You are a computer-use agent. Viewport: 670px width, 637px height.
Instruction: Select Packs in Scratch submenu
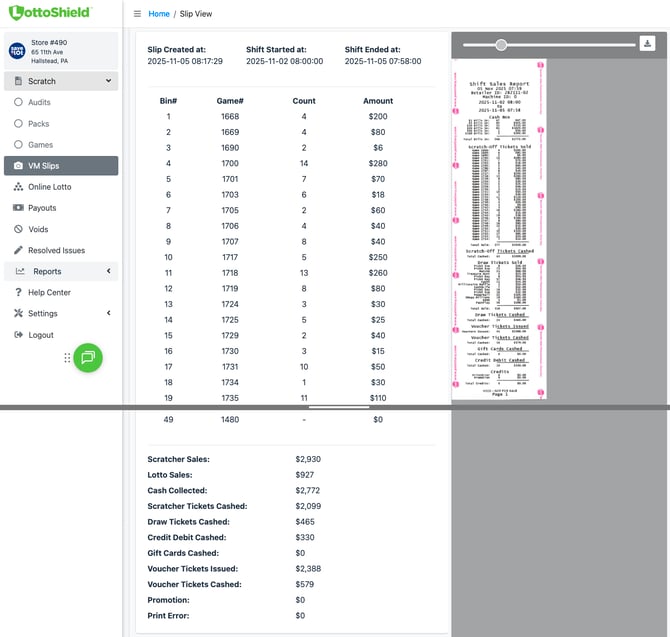click(x=38, y=123)
